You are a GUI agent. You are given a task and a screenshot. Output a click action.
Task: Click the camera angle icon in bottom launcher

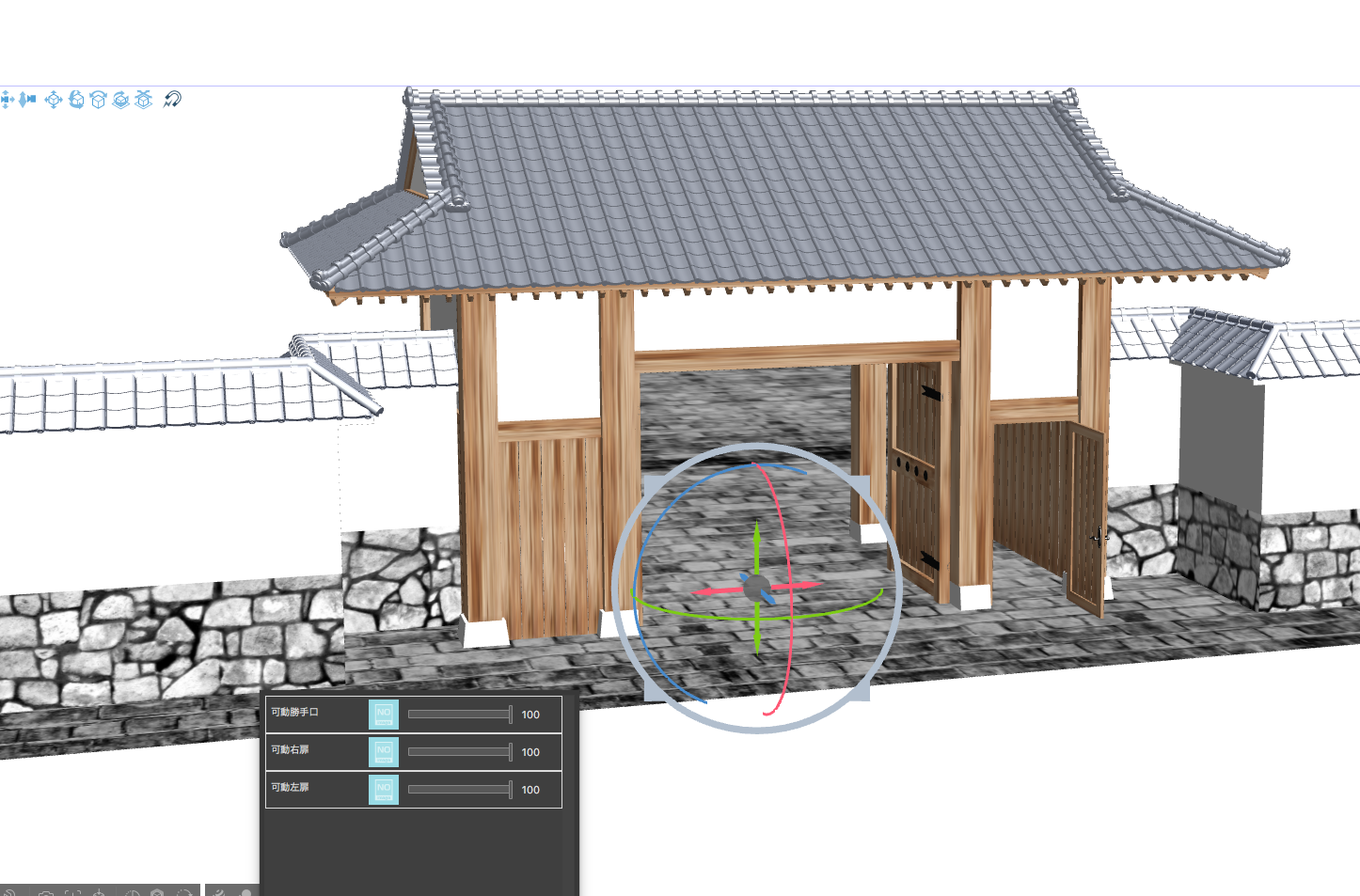47,891
